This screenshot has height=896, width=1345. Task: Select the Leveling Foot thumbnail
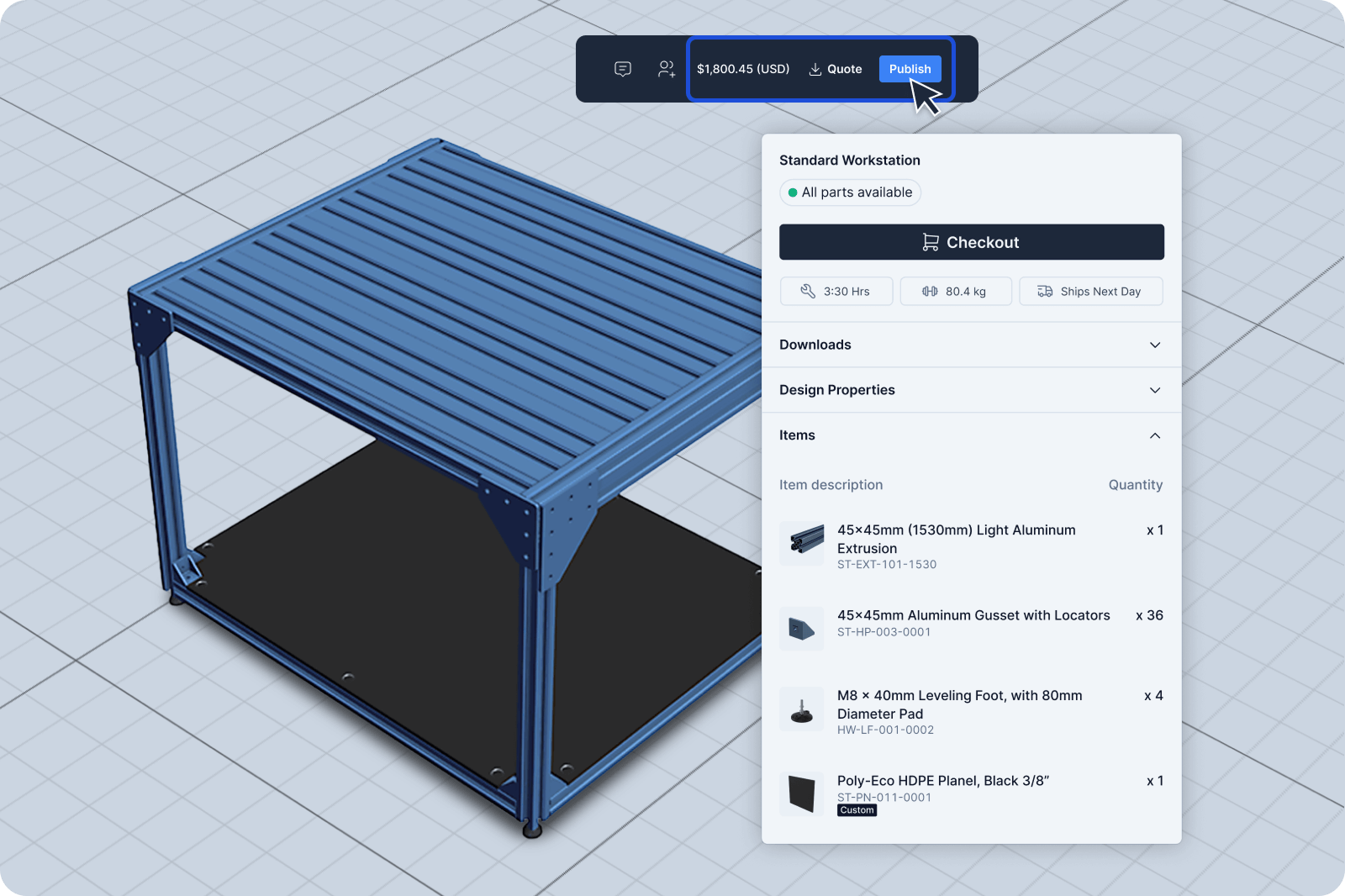click(x=801, y=709)
